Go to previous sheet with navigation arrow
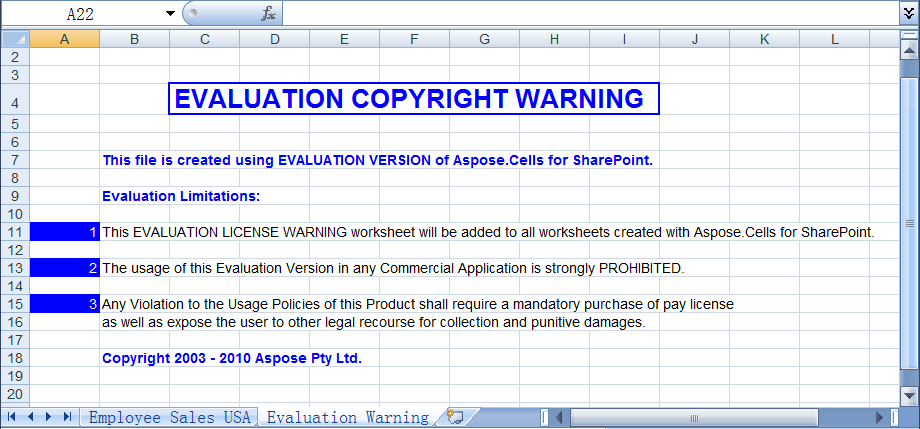Viewport: 920px width, 429px height. (31, 417)
